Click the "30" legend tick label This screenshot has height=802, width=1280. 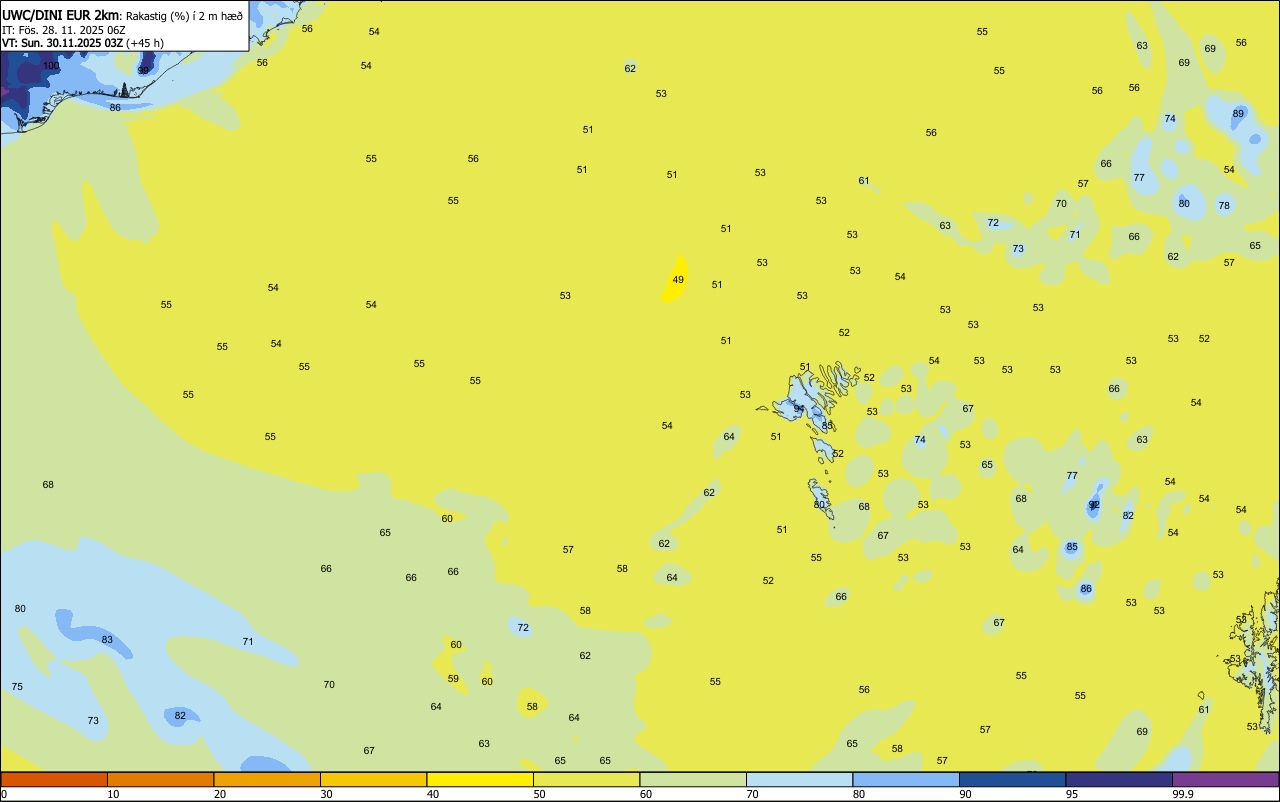[x=327, y=794]
